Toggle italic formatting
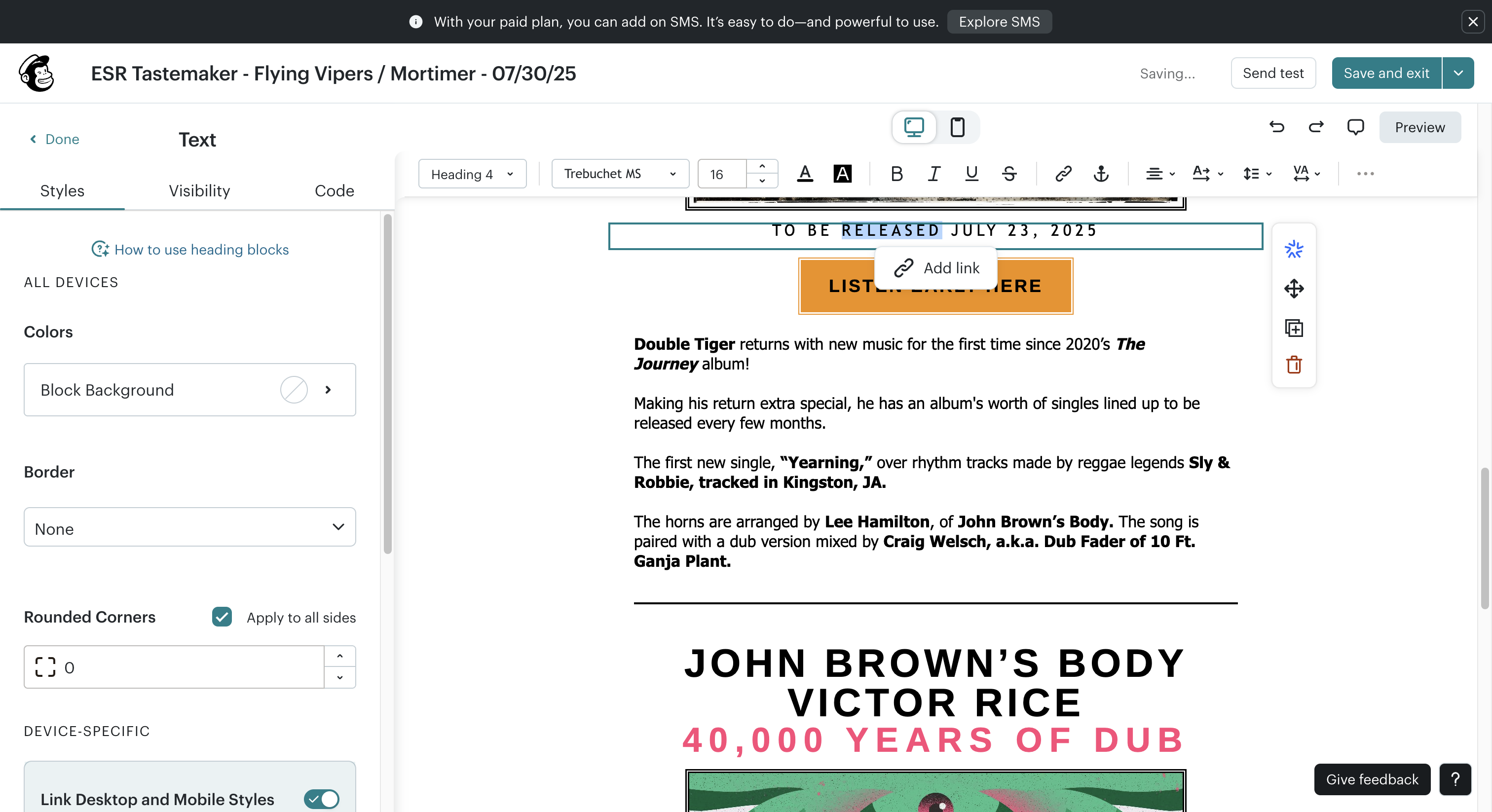This screenshot has height=812, width=1492. point(933,174)
